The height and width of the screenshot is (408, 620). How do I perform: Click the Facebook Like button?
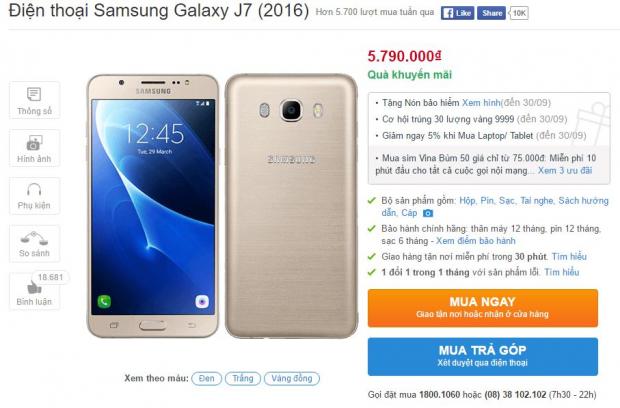[x=457, y=13]
